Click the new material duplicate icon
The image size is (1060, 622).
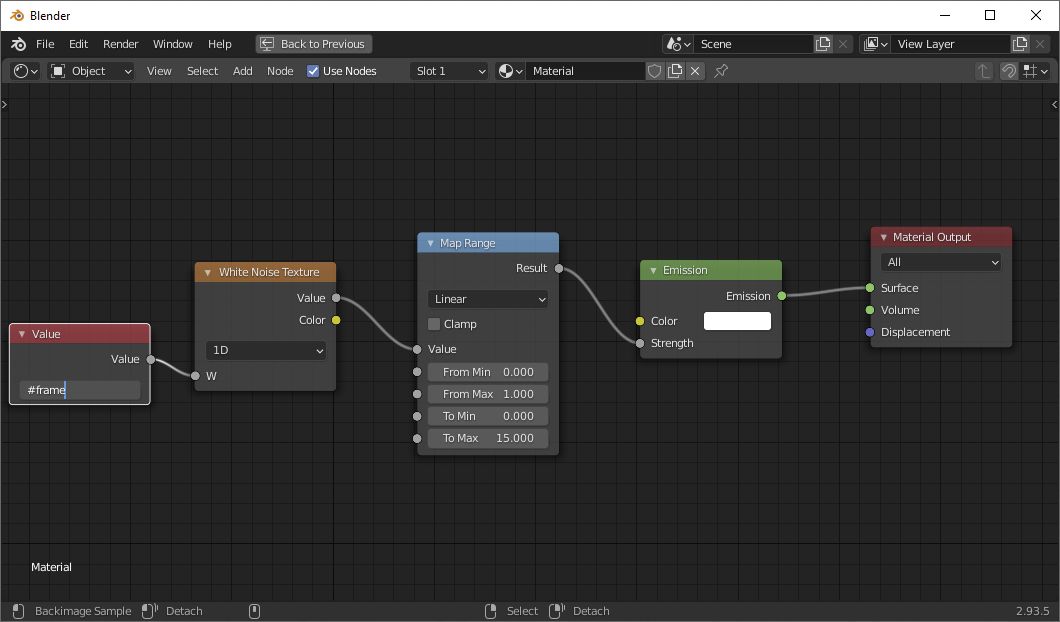click(675, 71)
